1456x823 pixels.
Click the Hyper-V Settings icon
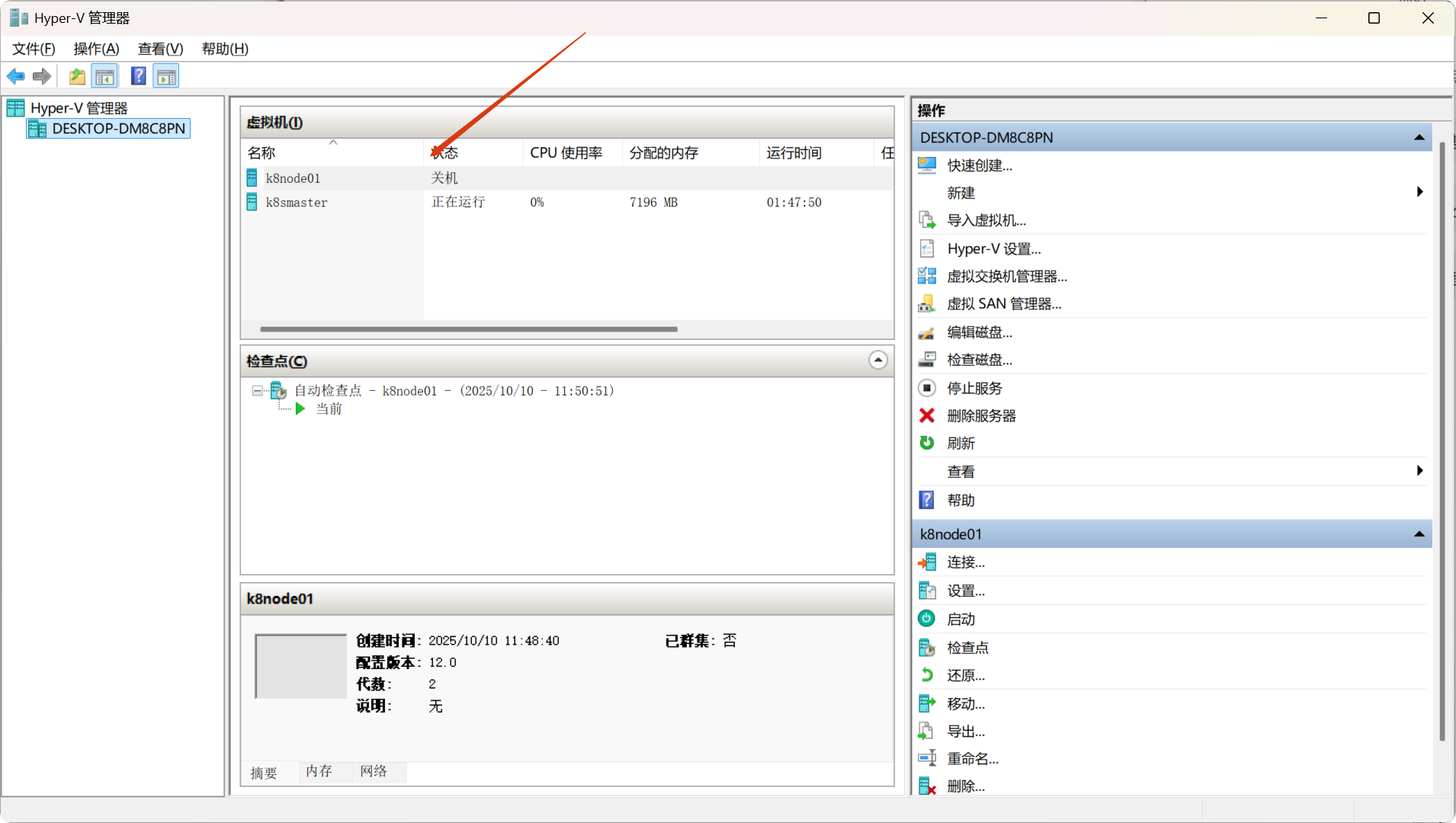(x=927, y=248)
